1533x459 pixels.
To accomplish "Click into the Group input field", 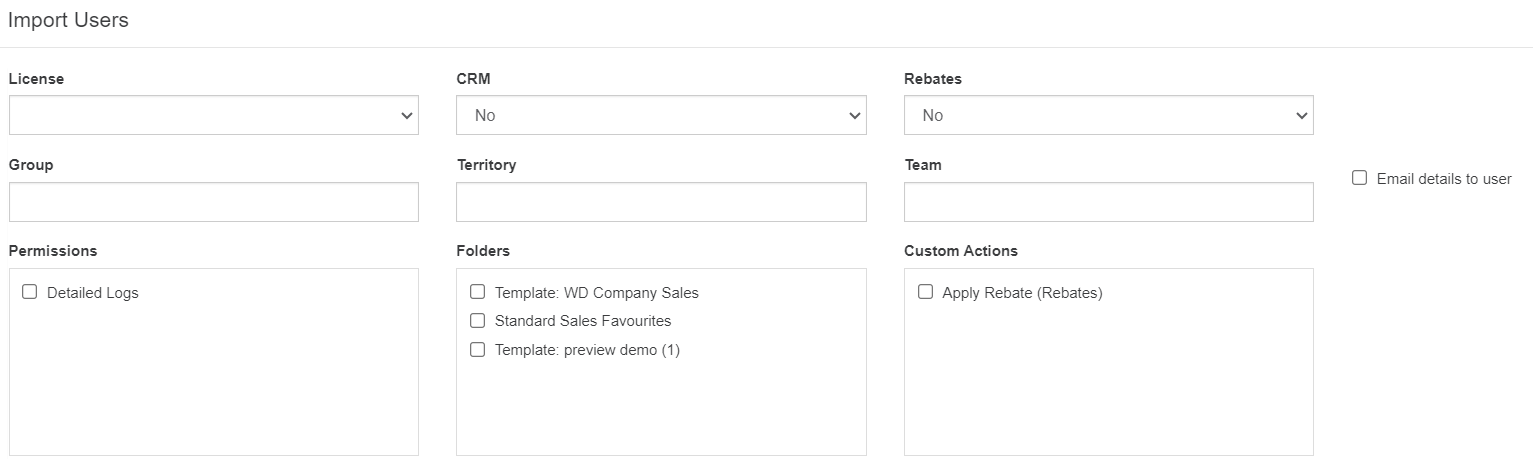I will pyautogui.click(x=213, y=202).
